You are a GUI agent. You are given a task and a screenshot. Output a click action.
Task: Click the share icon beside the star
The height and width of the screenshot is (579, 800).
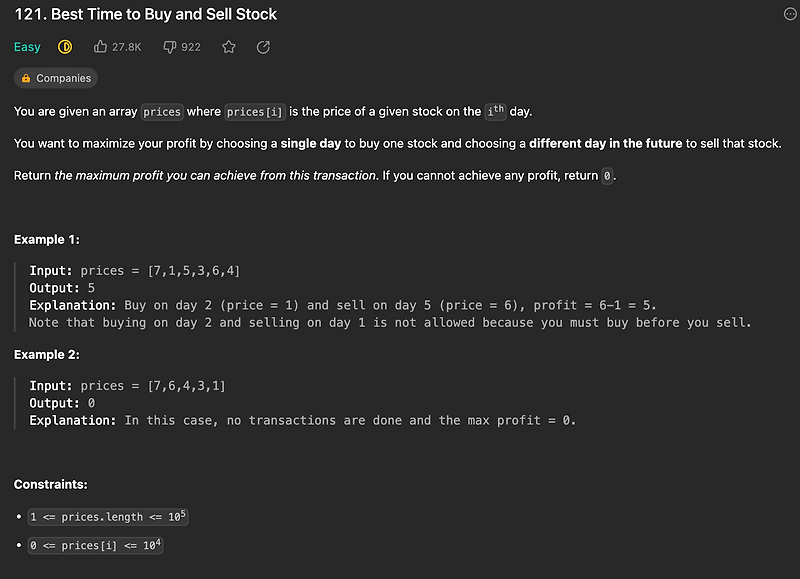click(262, 46)
